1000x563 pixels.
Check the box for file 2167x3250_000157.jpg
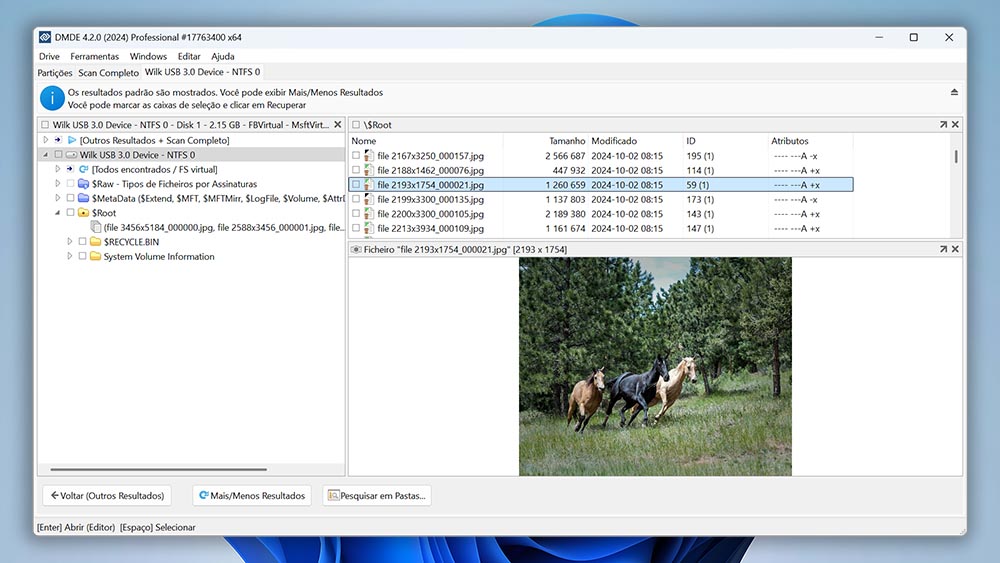(356, 156)
